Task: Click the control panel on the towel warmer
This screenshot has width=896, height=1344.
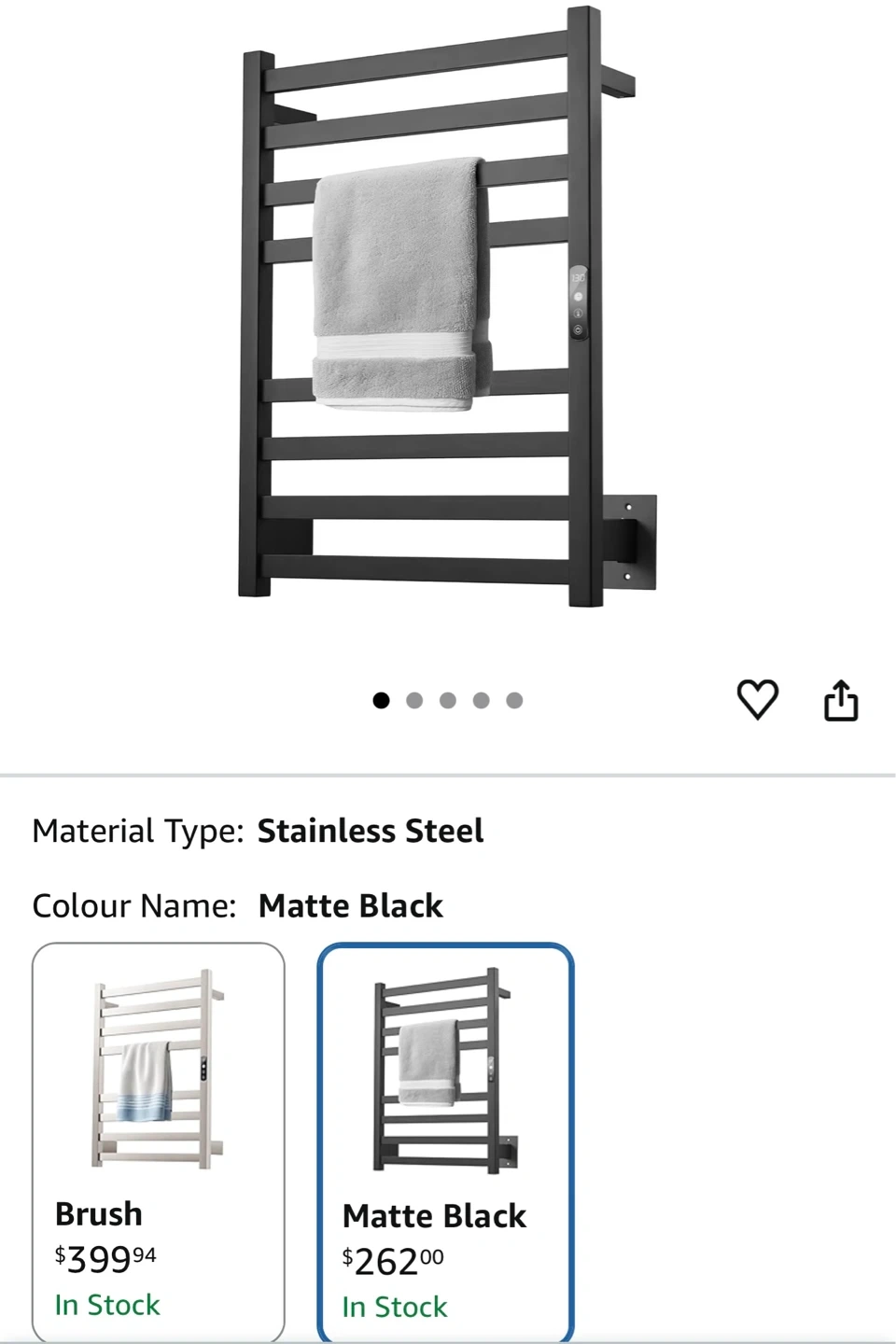Action: (x=579, y=304)
